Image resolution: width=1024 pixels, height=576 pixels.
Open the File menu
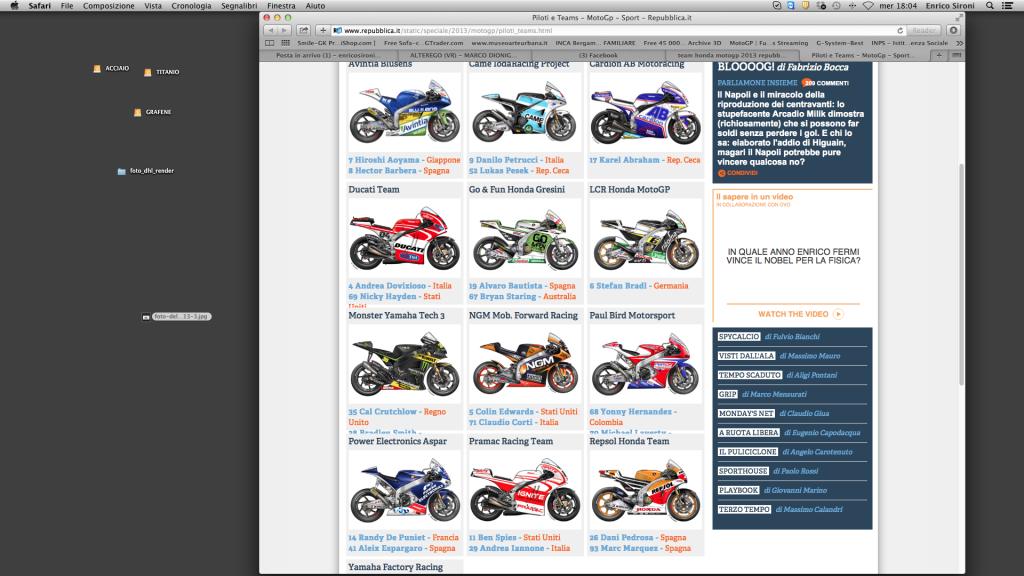pos(67,5)
